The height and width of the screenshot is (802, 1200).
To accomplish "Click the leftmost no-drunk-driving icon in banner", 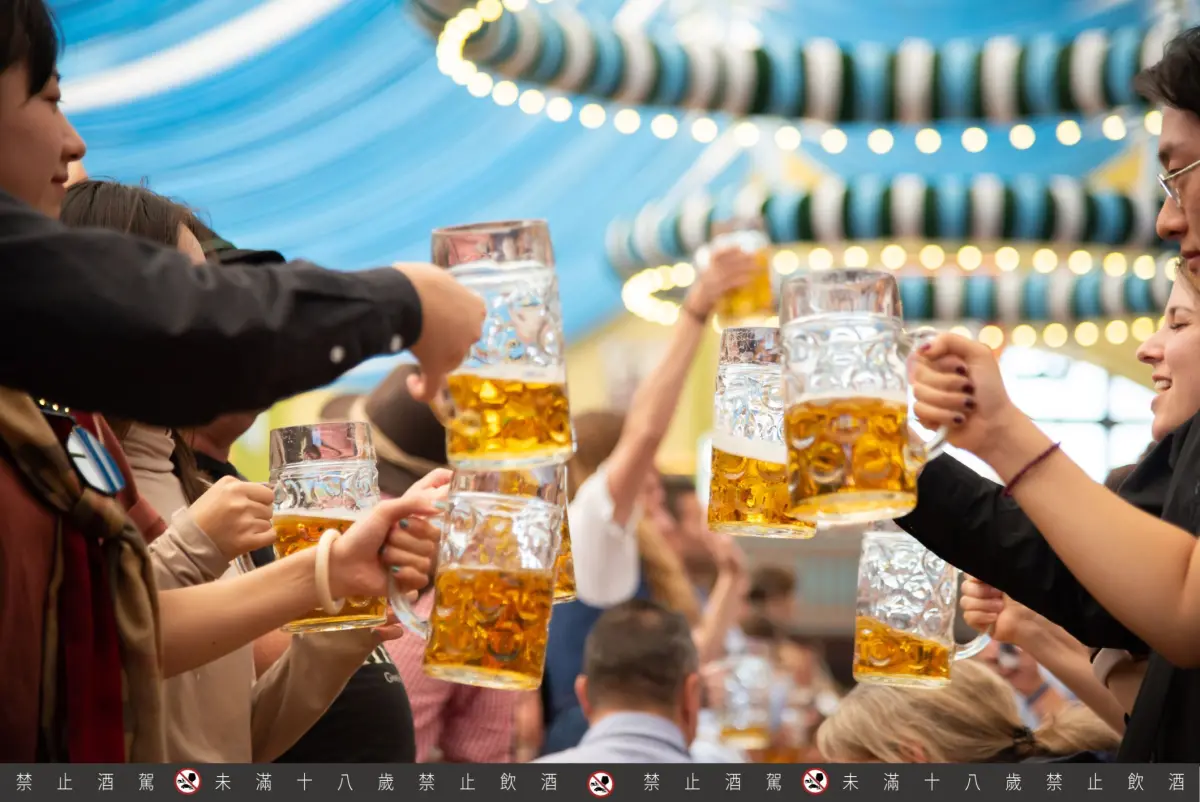I will [x=187, y=781].
